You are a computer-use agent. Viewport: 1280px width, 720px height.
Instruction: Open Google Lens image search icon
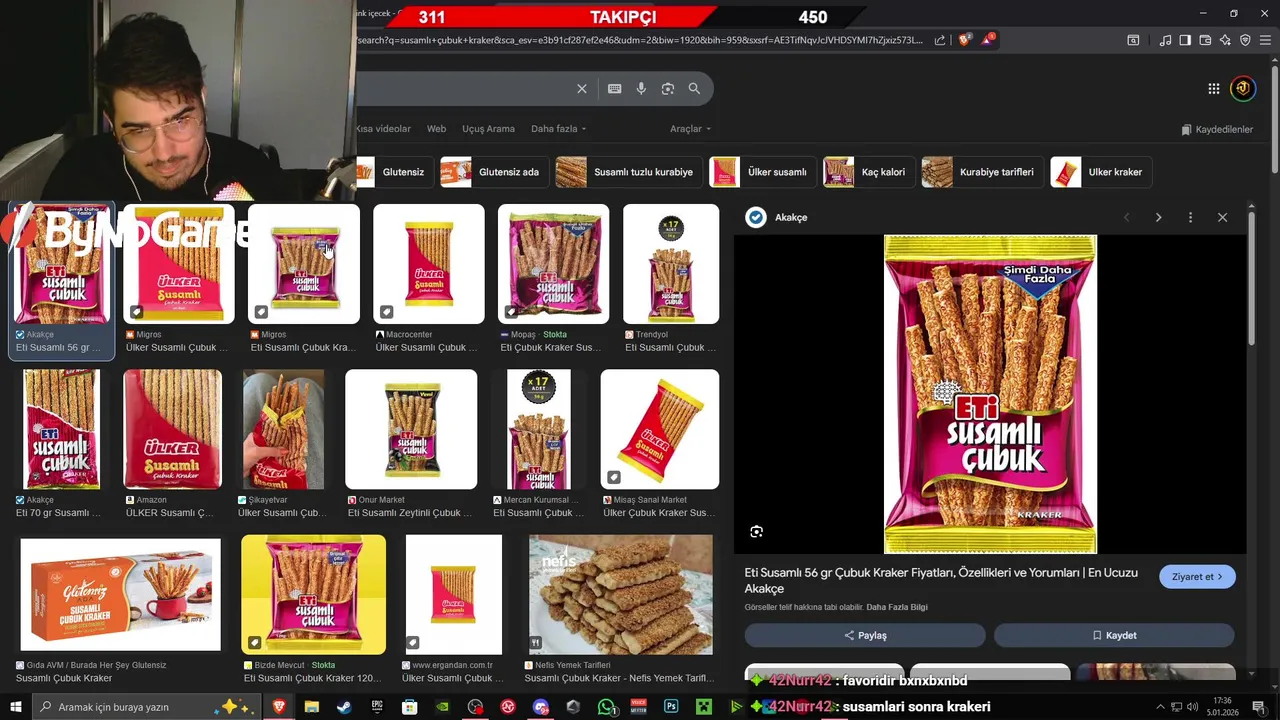(668, 89)
